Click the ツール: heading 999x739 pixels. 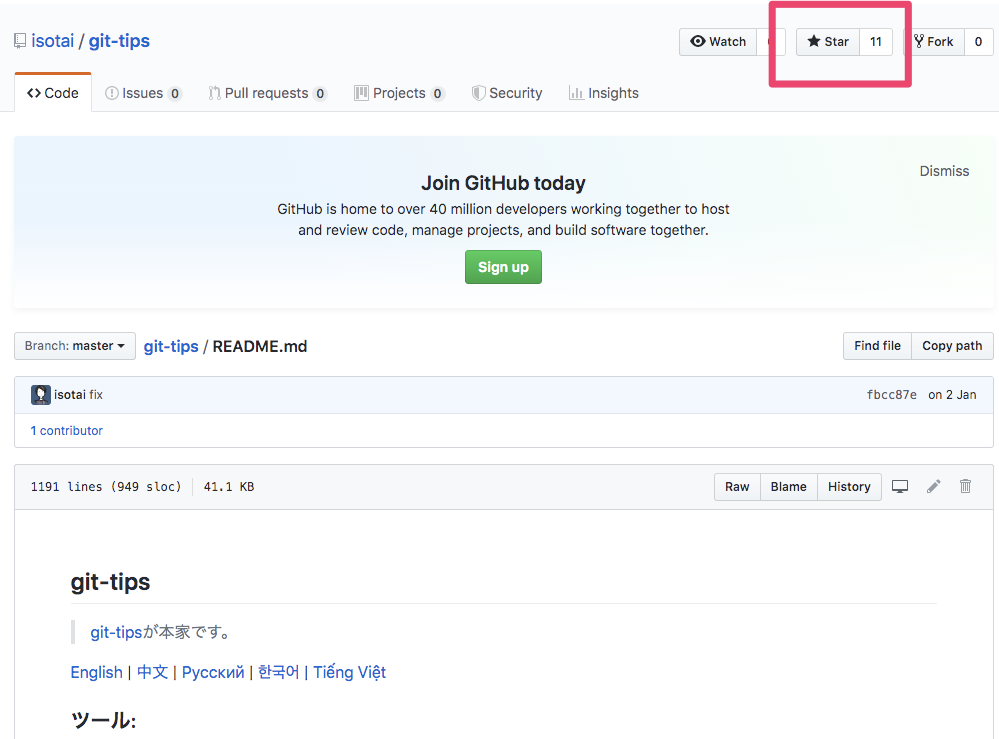point(103,721)
